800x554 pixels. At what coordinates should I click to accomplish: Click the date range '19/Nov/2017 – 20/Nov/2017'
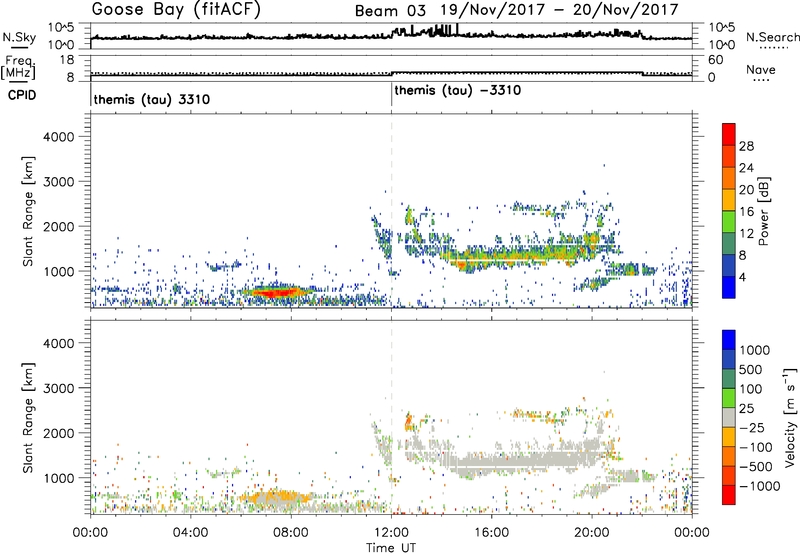point(560,10)
